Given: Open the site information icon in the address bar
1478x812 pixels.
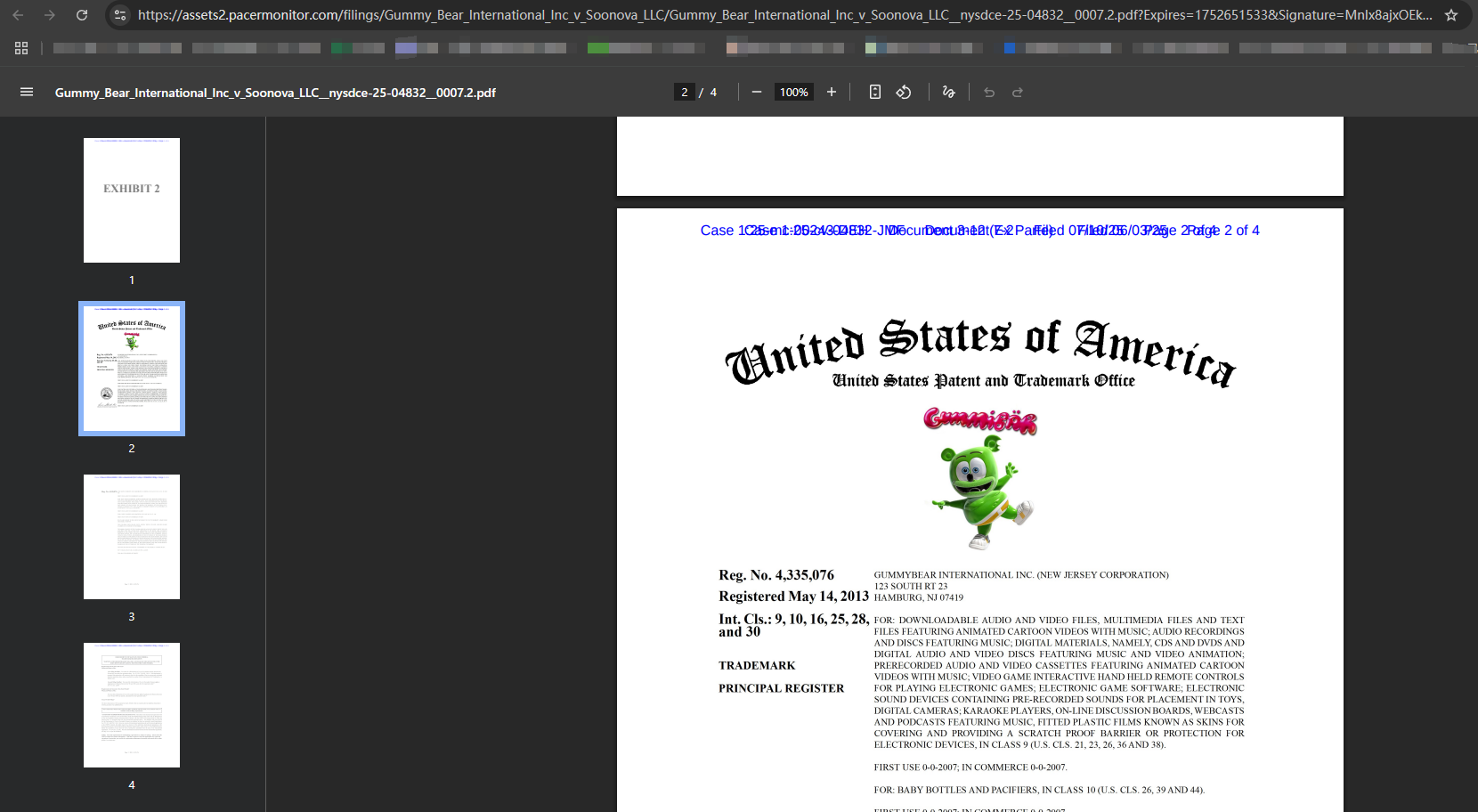Looking at the screenshot, I should click(x=121, y=15).
